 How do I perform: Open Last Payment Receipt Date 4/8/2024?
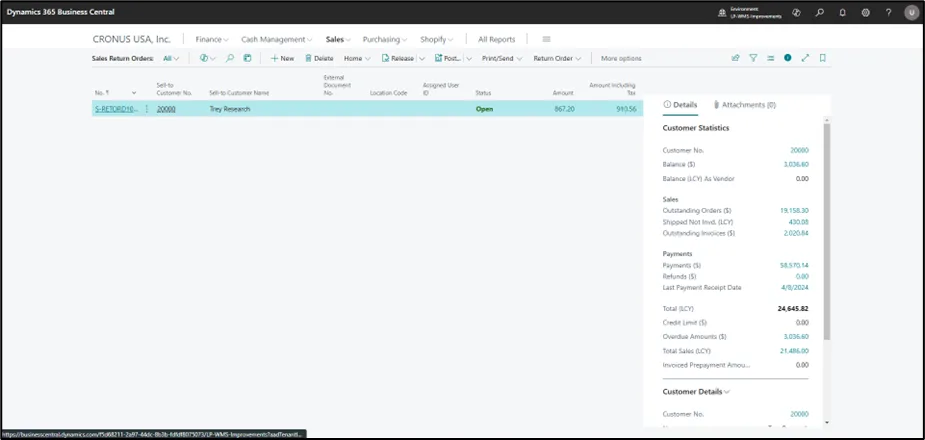(796, 288)
